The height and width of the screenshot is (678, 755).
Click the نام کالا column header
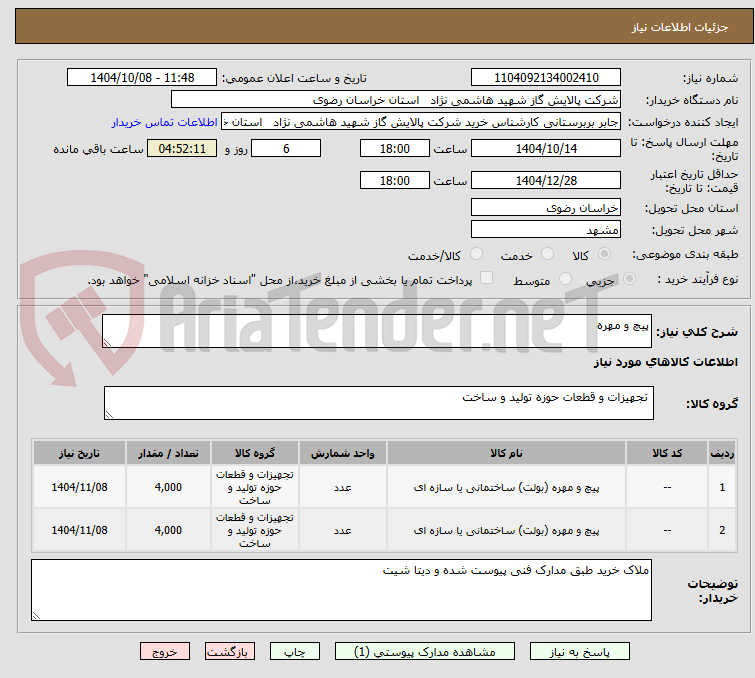(x=506, y=453)
